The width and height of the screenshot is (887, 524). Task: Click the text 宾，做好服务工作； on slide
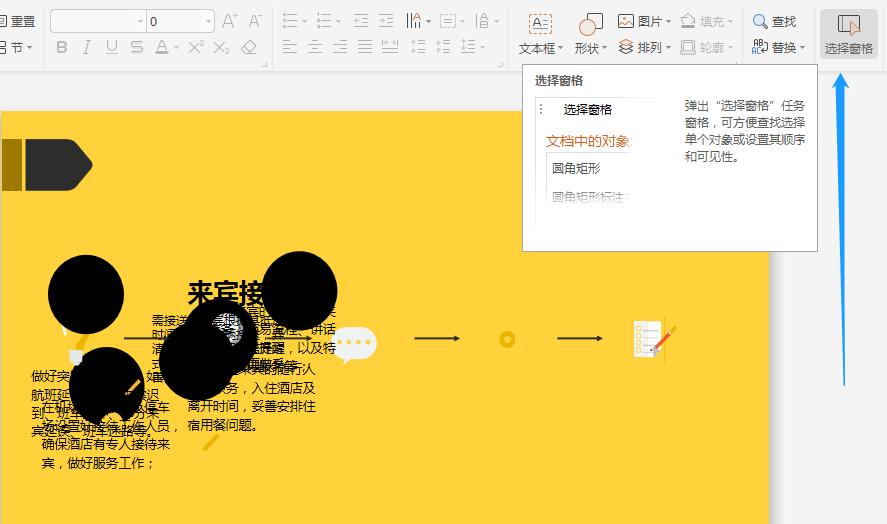[x=98, y=463]
